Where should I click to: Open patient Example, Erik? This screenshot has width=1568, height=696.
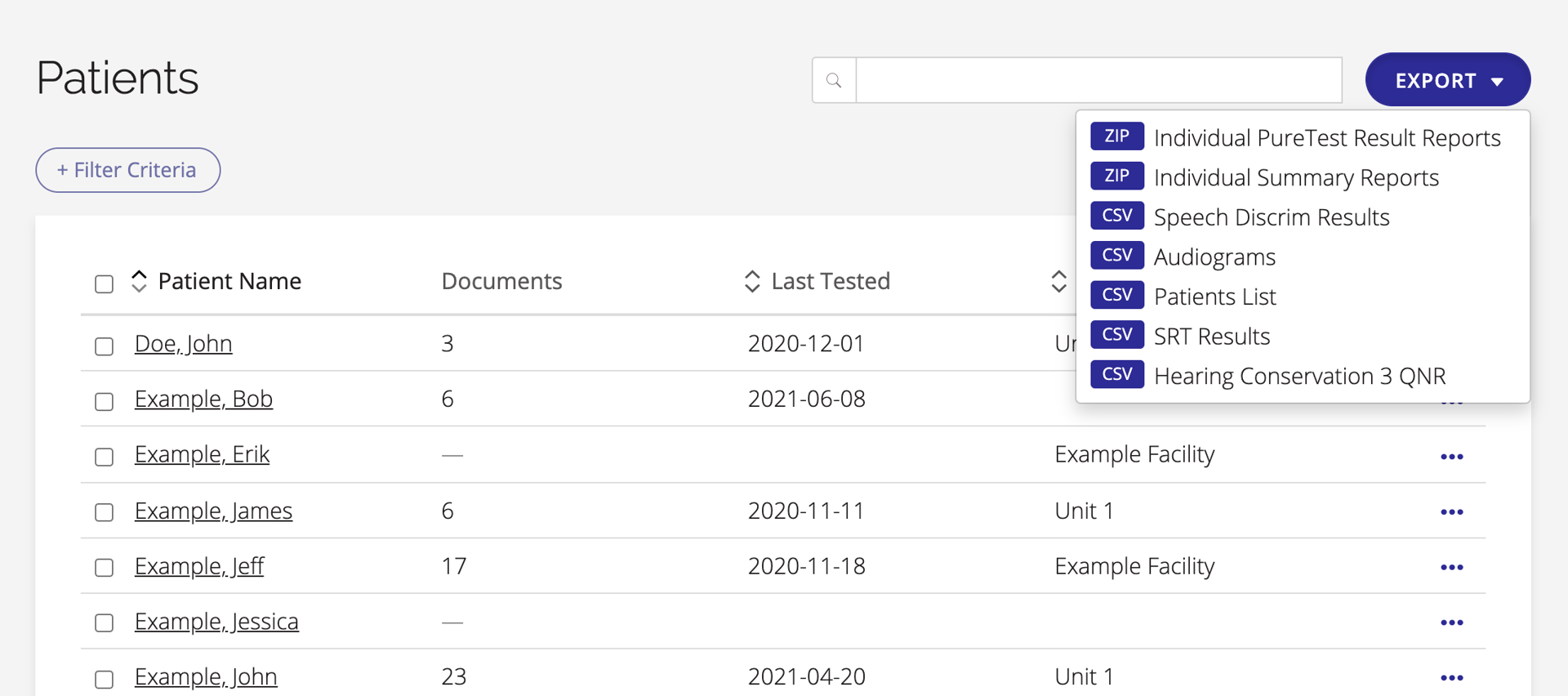pos(202,454)
